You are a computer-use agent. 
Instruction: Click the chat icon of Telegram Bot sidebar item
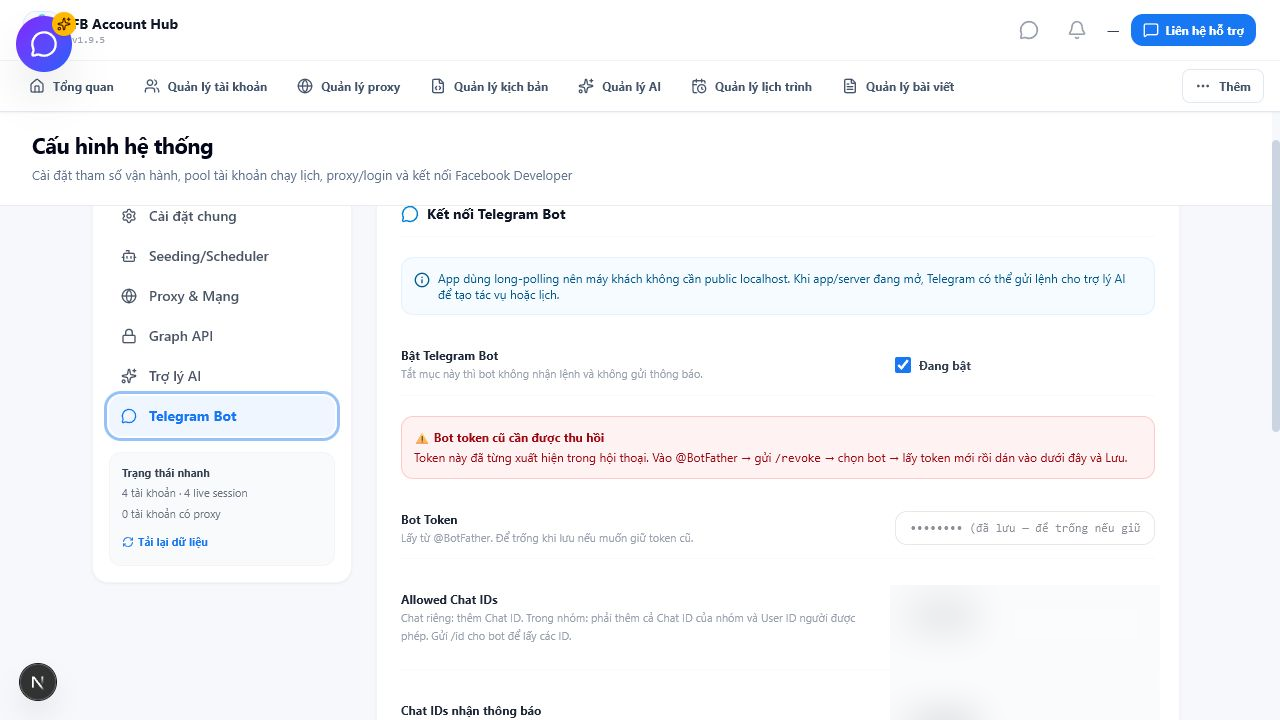pos(129,416)
